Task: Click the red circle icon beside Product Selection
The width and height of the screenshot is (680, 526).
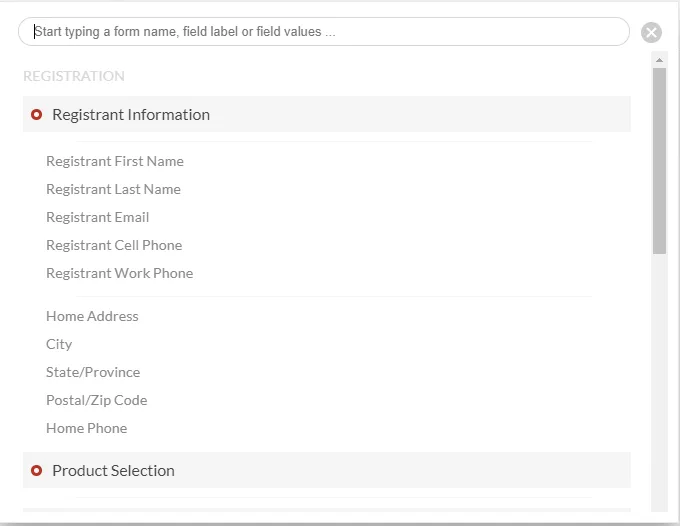Action: [x=36, y=470]
